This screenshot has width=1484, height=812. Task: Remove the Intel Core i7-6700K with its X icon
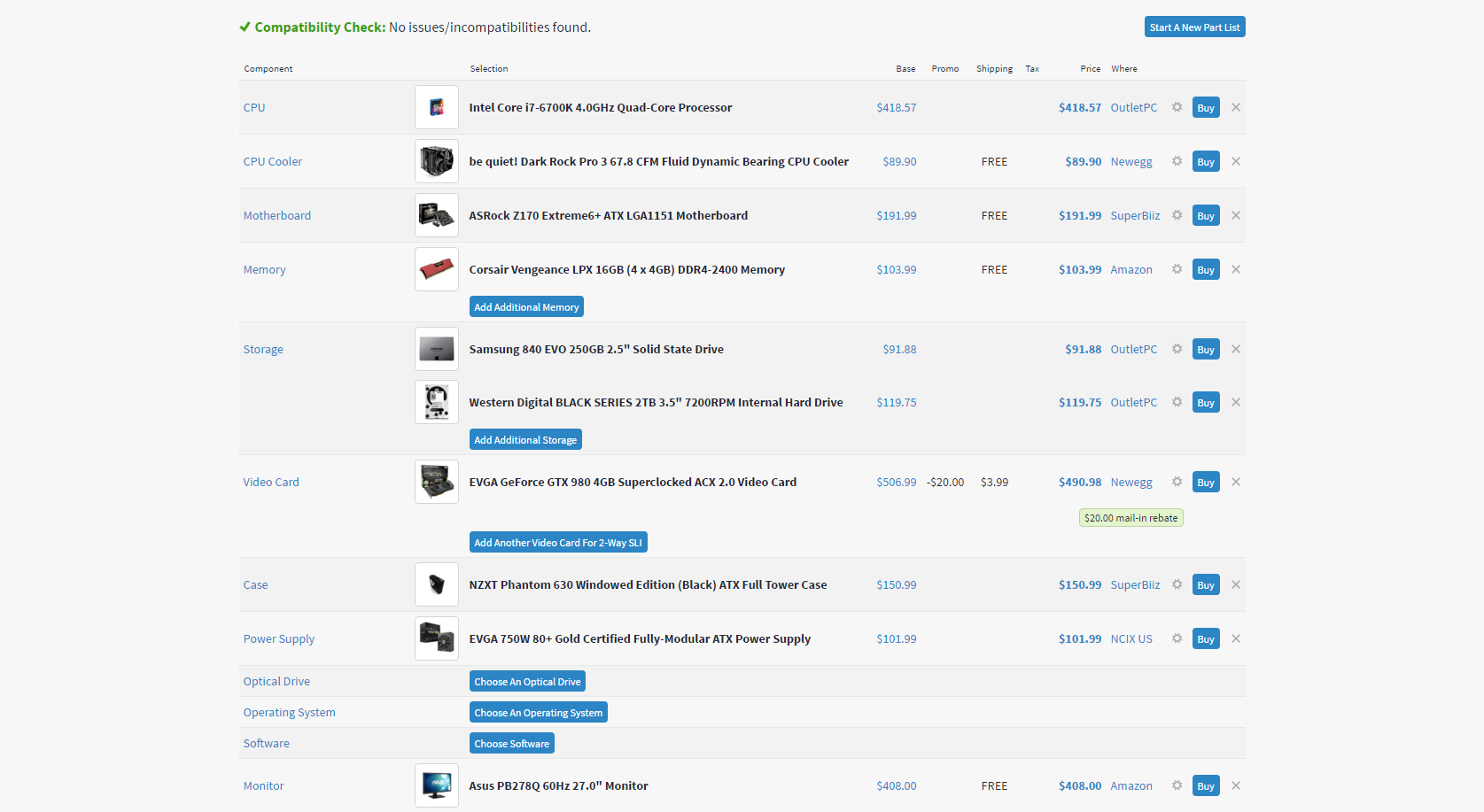tap(1236, 107)
